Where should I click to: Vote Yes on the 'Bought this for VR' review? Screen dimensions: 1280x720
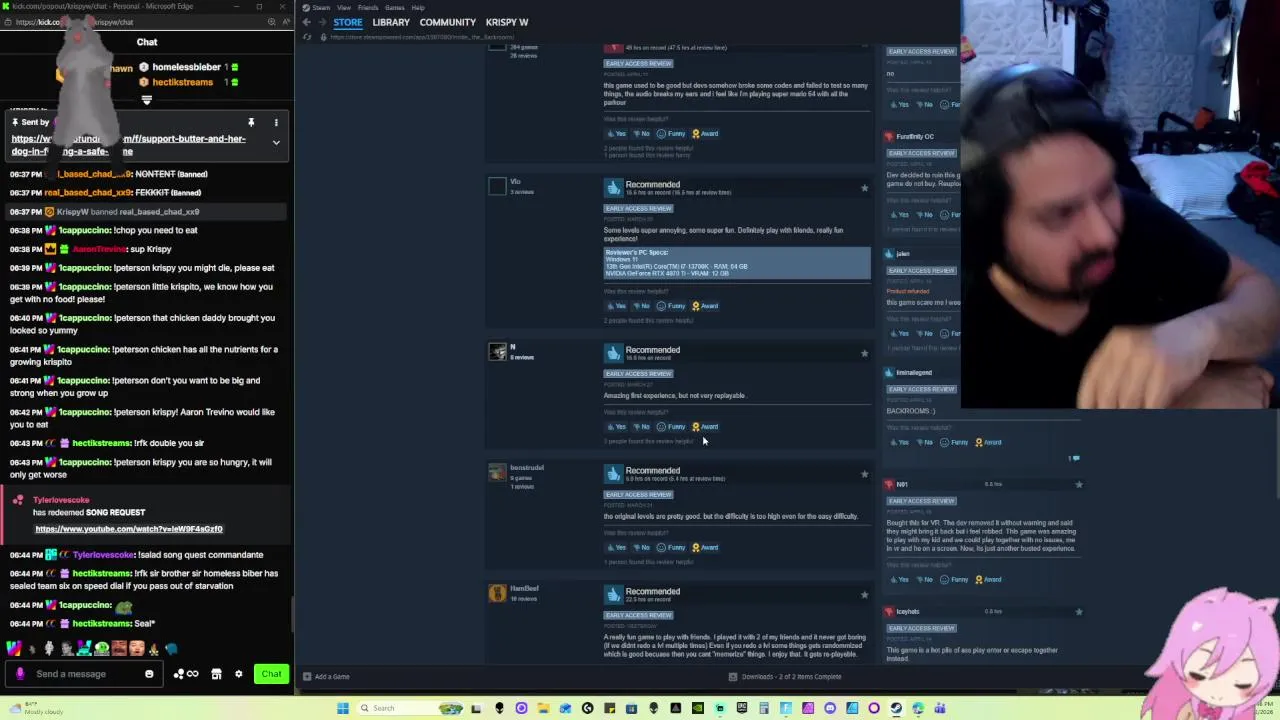(x=899, y=579)
